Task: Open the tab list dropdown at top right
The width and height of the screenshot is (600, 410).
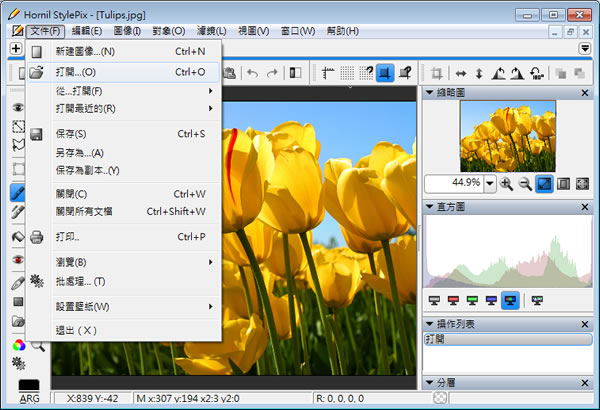Action: pyautogui.click(x=585, y=49)
